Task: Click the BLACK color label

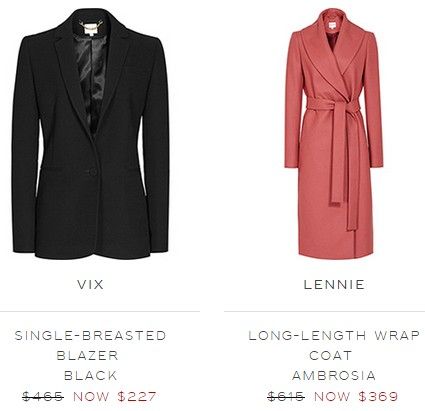Action: [91, 376]
